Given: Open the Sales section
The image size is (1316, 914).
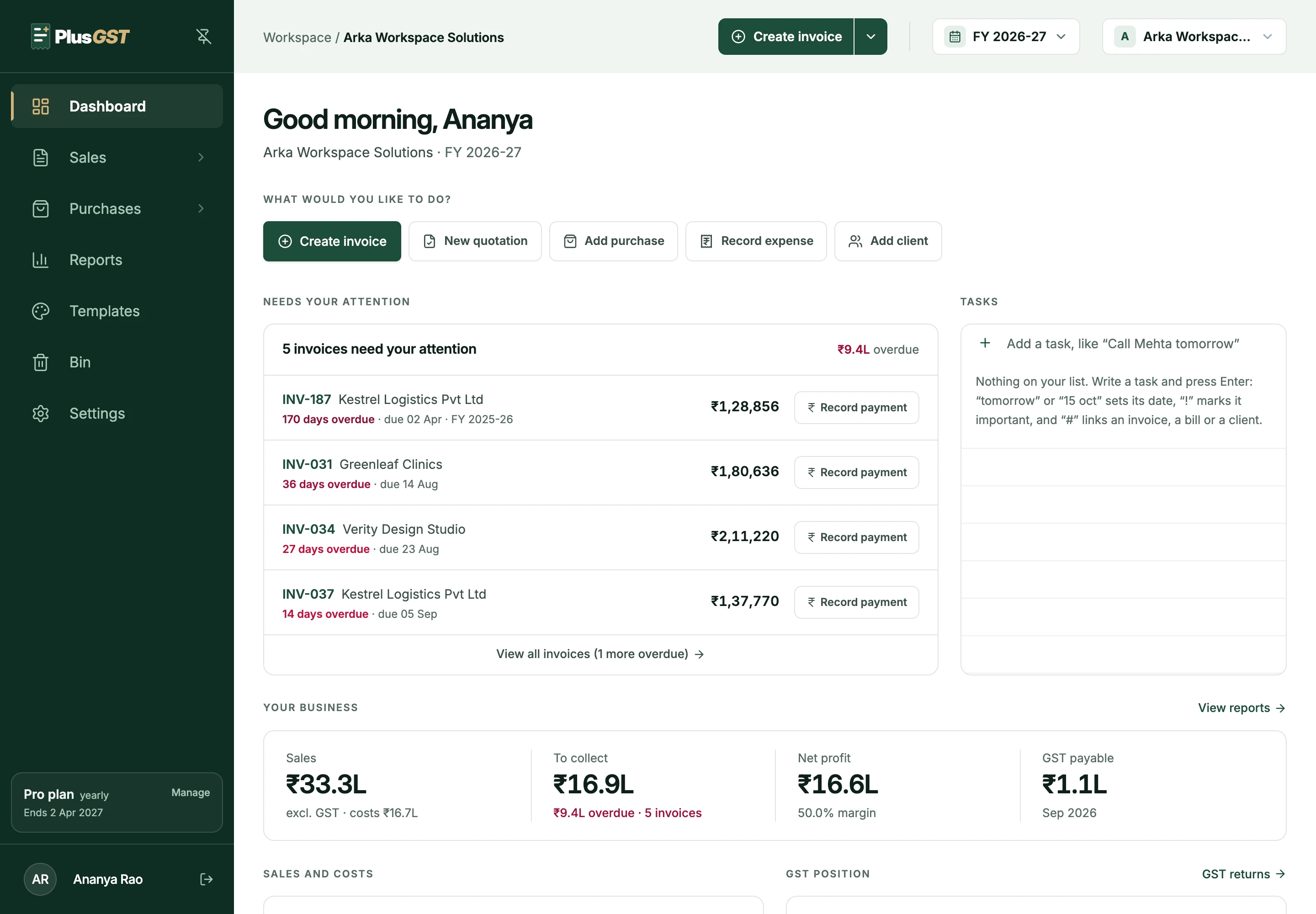Looking at the screenshot, I should point(117,158).
